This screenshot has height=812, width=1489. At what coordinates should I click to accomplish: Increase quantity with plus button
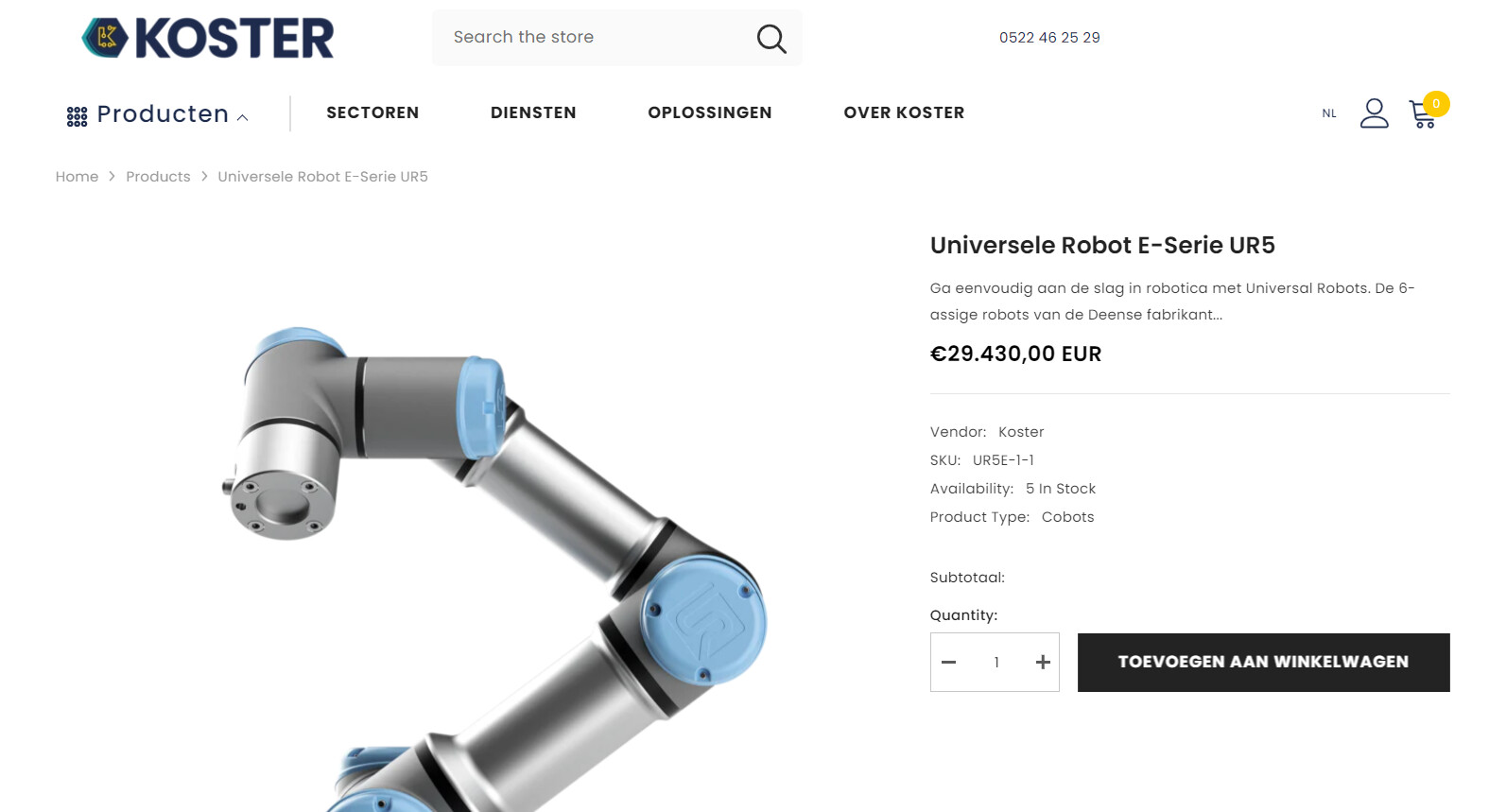(1043, 663)
